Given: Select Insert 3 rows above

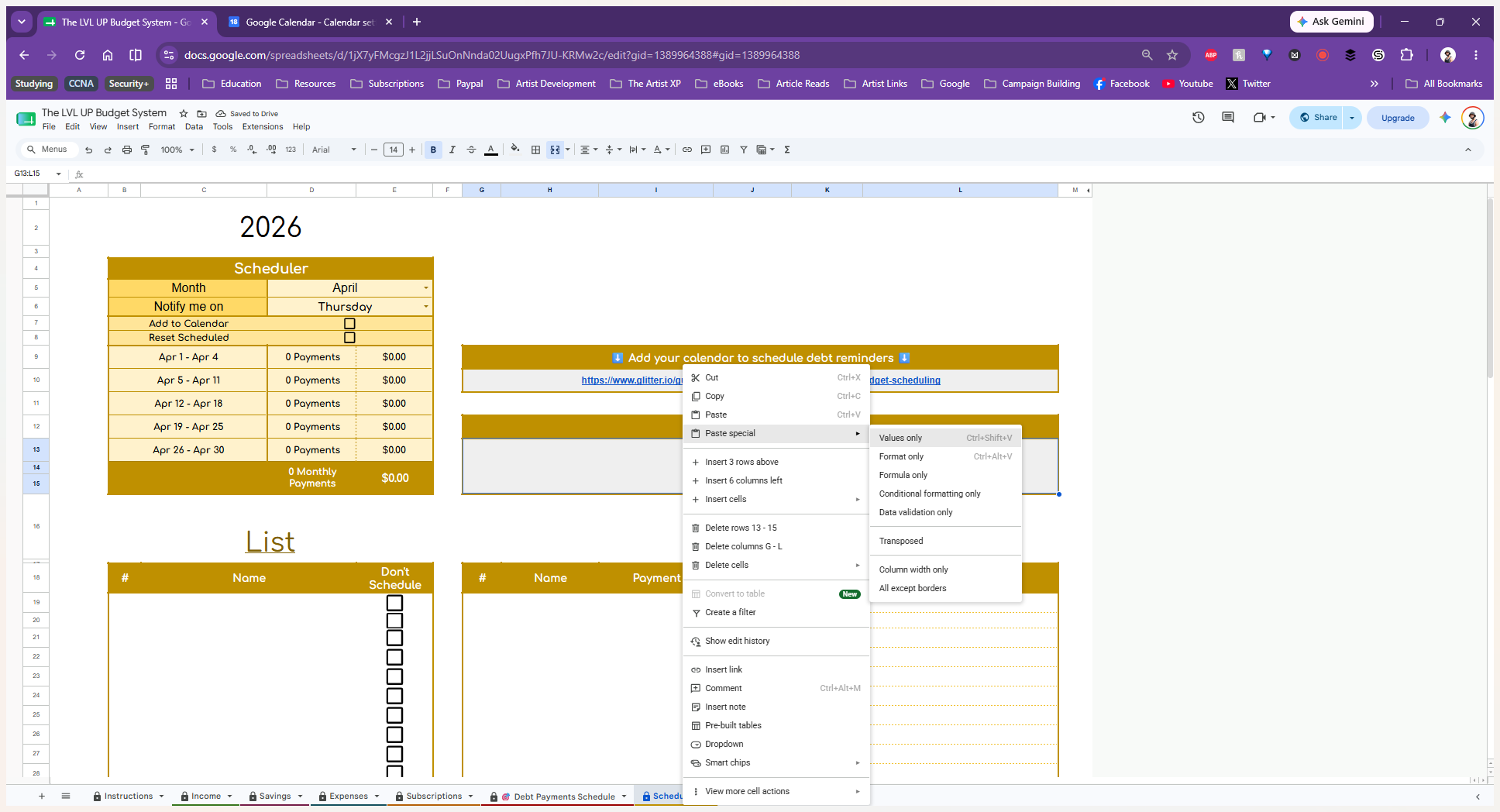Looking at the screenshot, I should coord(776,462).
